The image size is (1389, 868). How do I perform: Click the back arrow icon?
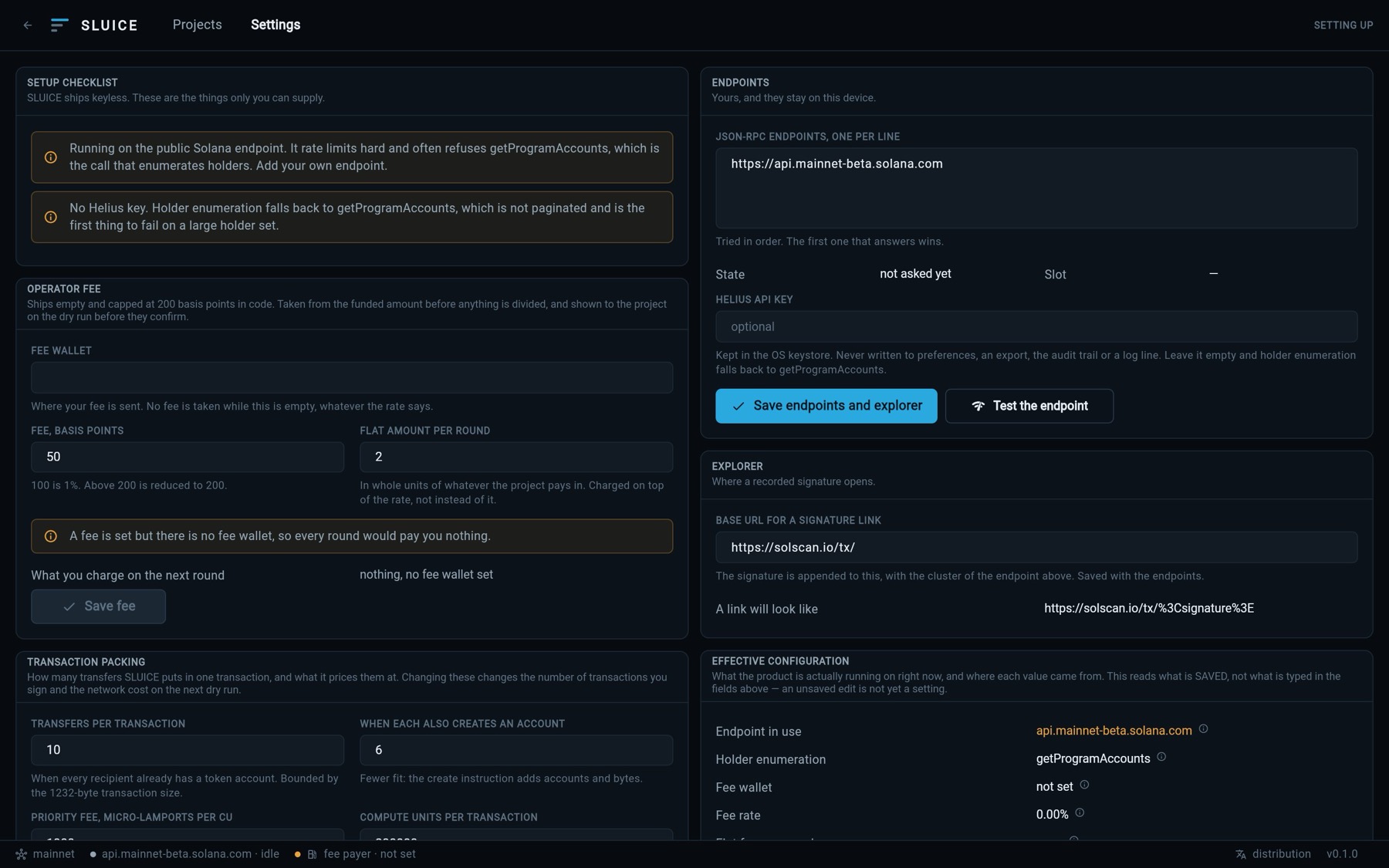[28, 25]
